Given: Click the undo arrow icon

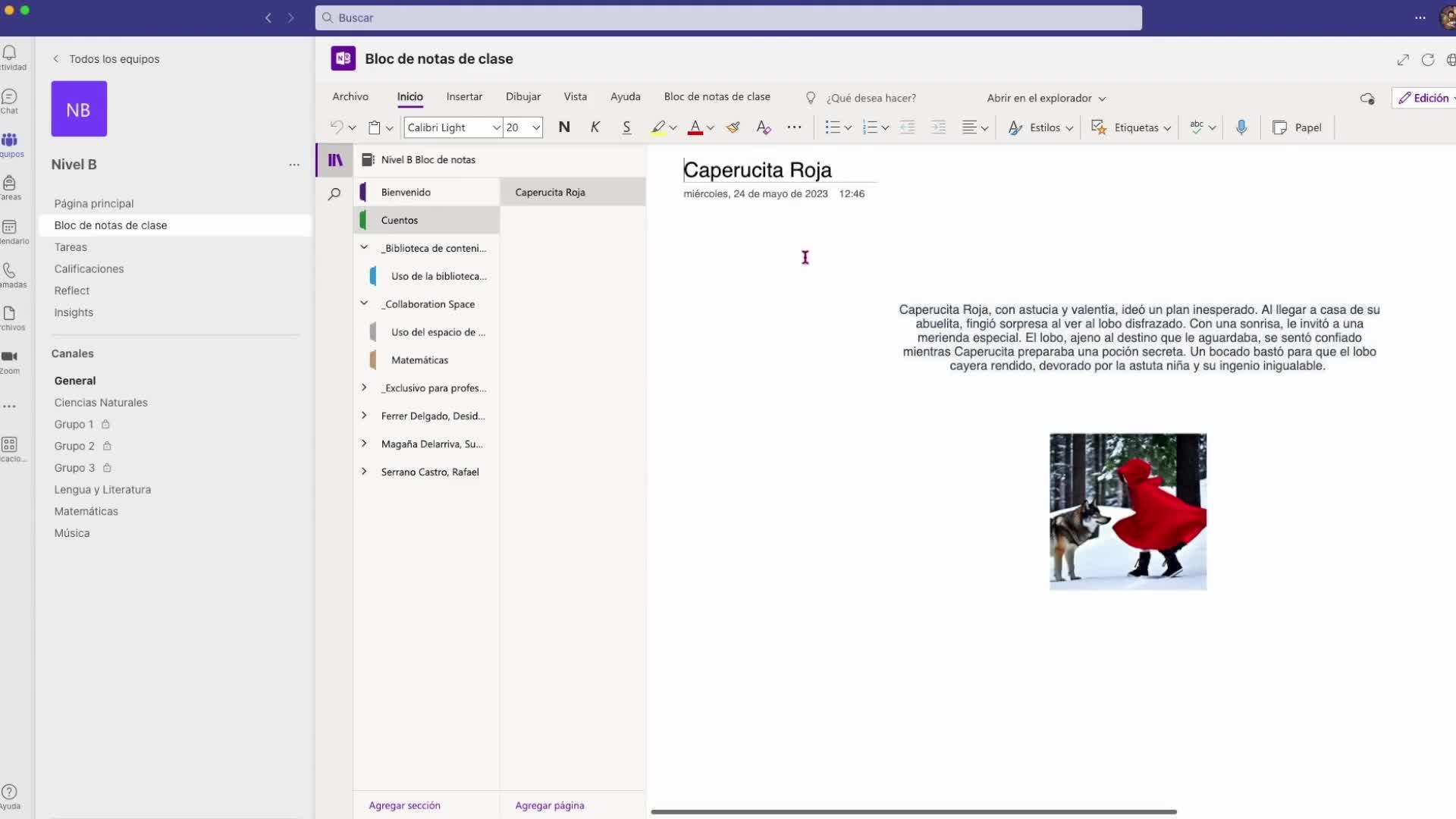Looking at the screenshot, I should click(x=337, y=127).
